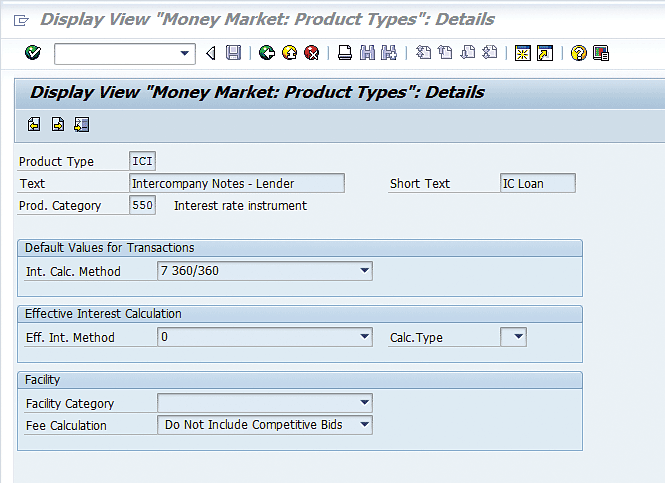This screenshot has width=665, height=483.
Task: Go to next entry icon
Action: coord(58,124)
